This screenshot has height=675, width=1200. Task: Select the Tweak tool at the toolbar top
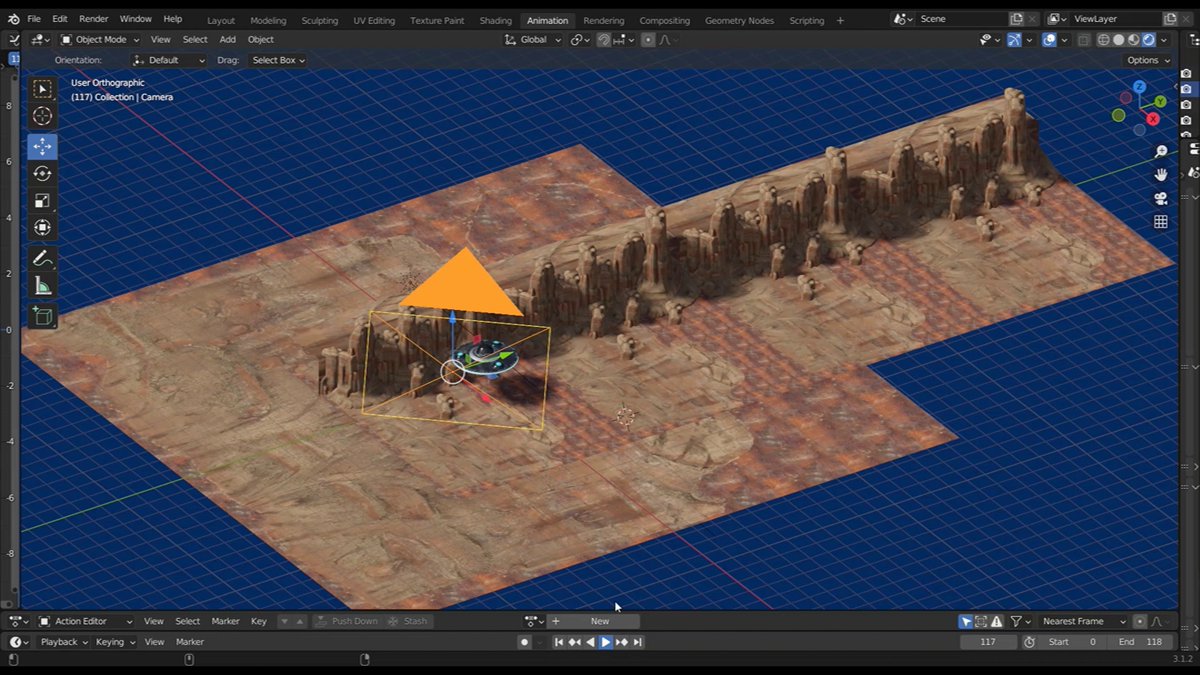43,88
